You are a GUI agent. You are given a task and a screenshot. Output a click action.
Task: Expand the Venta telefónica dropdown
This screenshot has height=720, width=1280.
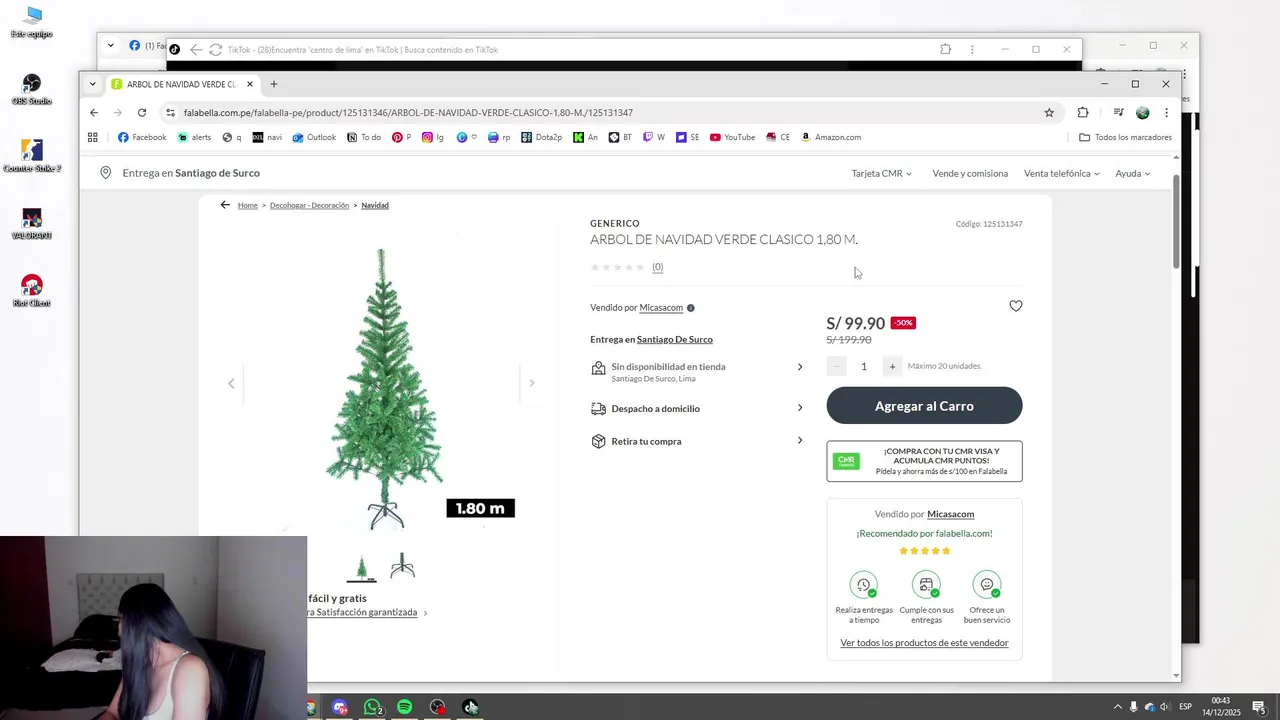click(x=1061, y=173)
